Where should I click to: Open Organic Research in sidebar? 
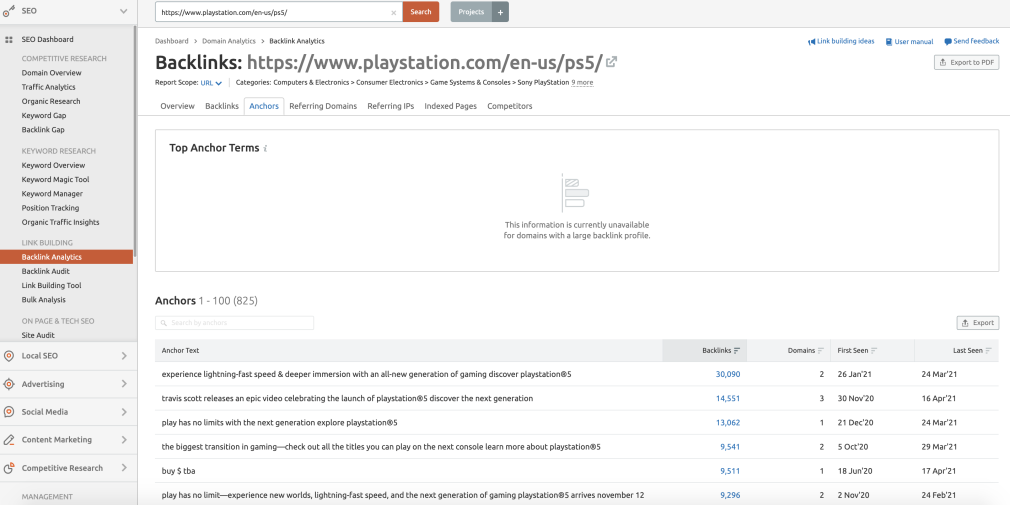pyautogui.click(x=51, y=101)
